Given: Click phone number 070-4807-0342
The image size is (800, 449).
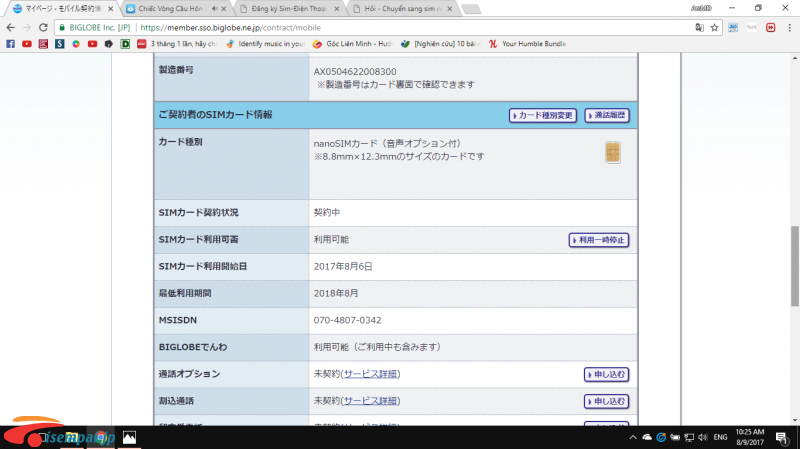Looking at the screenshot, I should point(347,320).
